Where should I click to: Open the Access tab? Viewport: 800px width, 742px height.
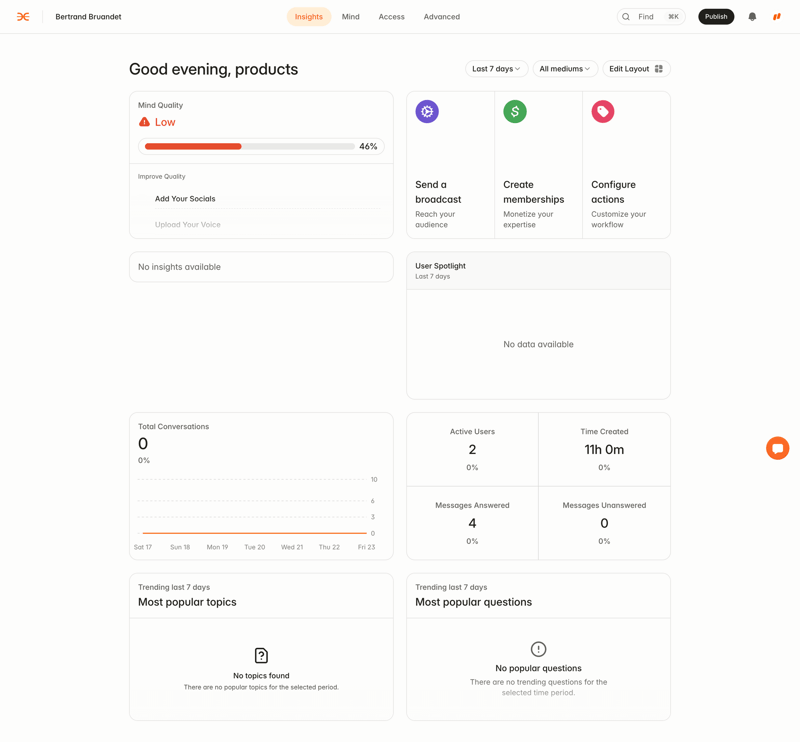[x=391, y=17]
